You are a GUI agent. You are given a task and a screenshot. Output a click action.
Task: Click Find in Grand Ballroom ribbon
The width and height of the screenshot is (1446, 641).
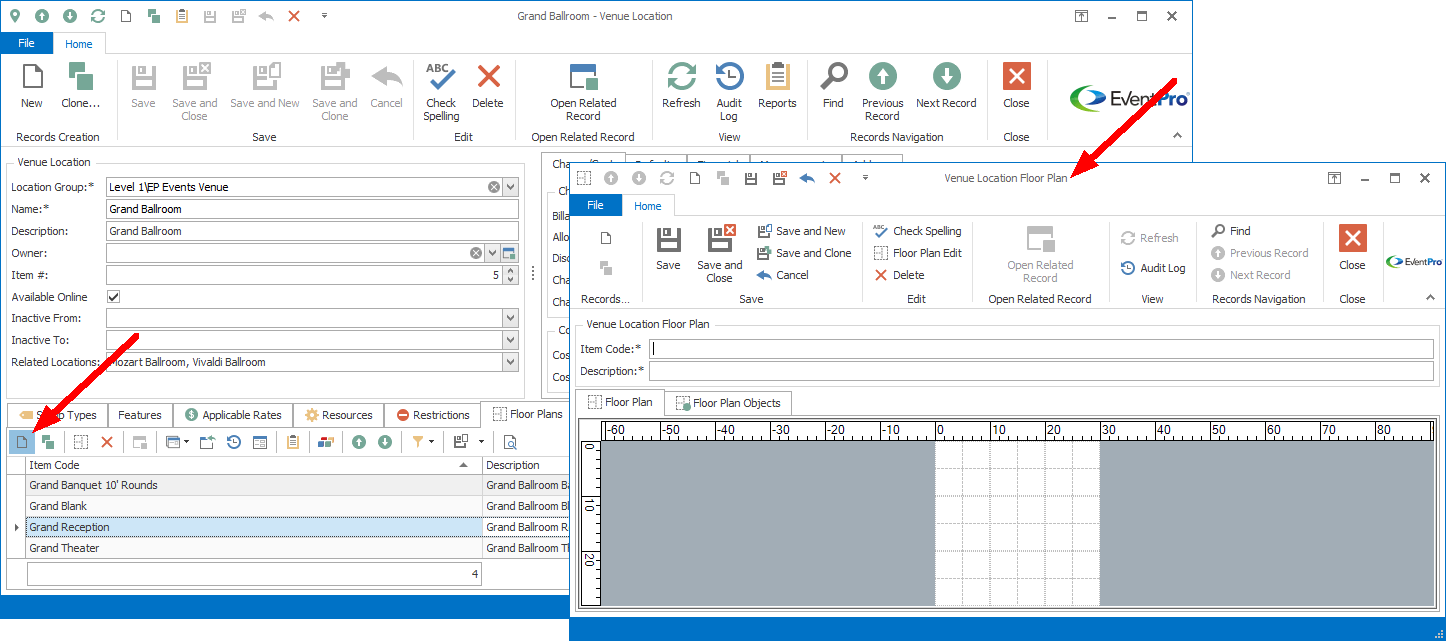(x=833, y=87)
